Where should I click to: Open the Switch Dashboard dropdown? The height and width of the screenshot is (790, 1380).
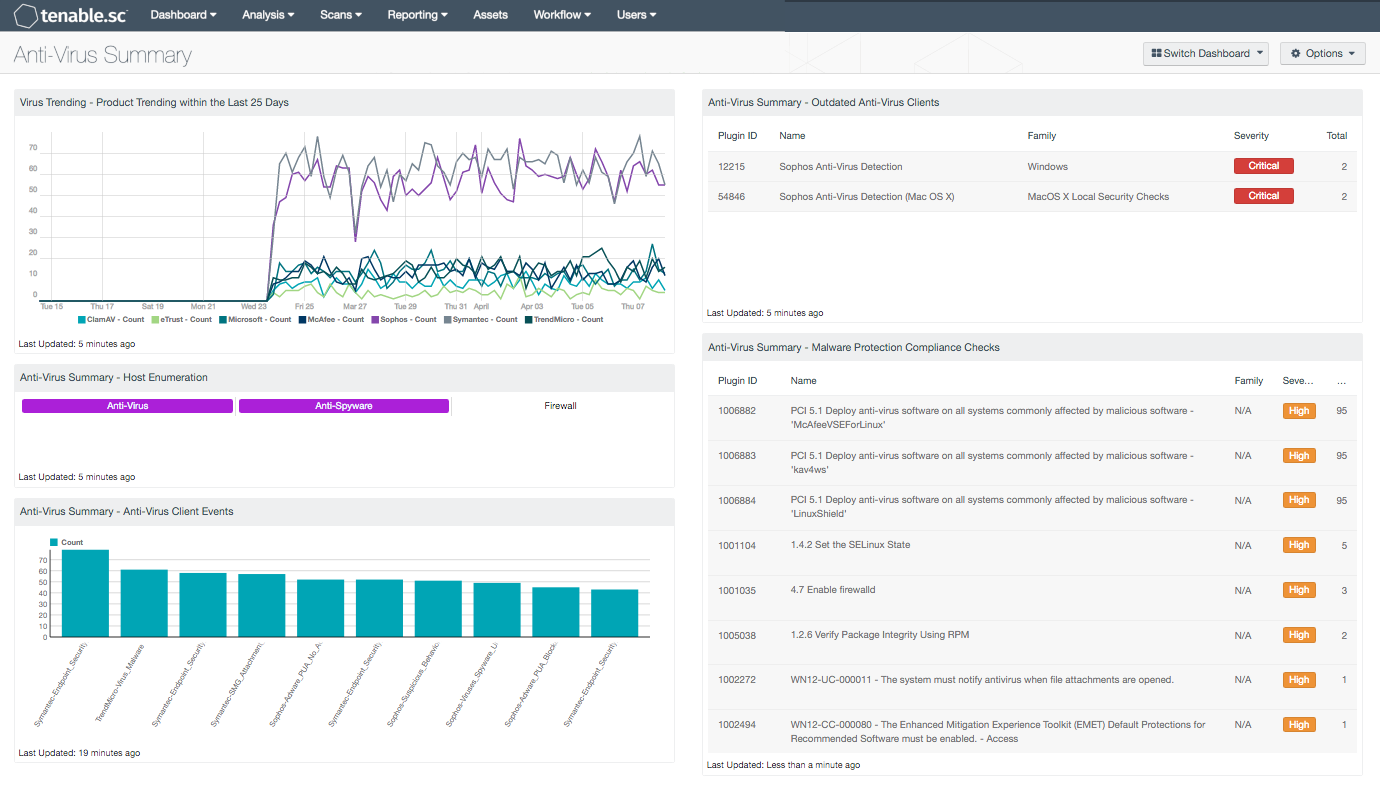click(x=1205, y=54)
